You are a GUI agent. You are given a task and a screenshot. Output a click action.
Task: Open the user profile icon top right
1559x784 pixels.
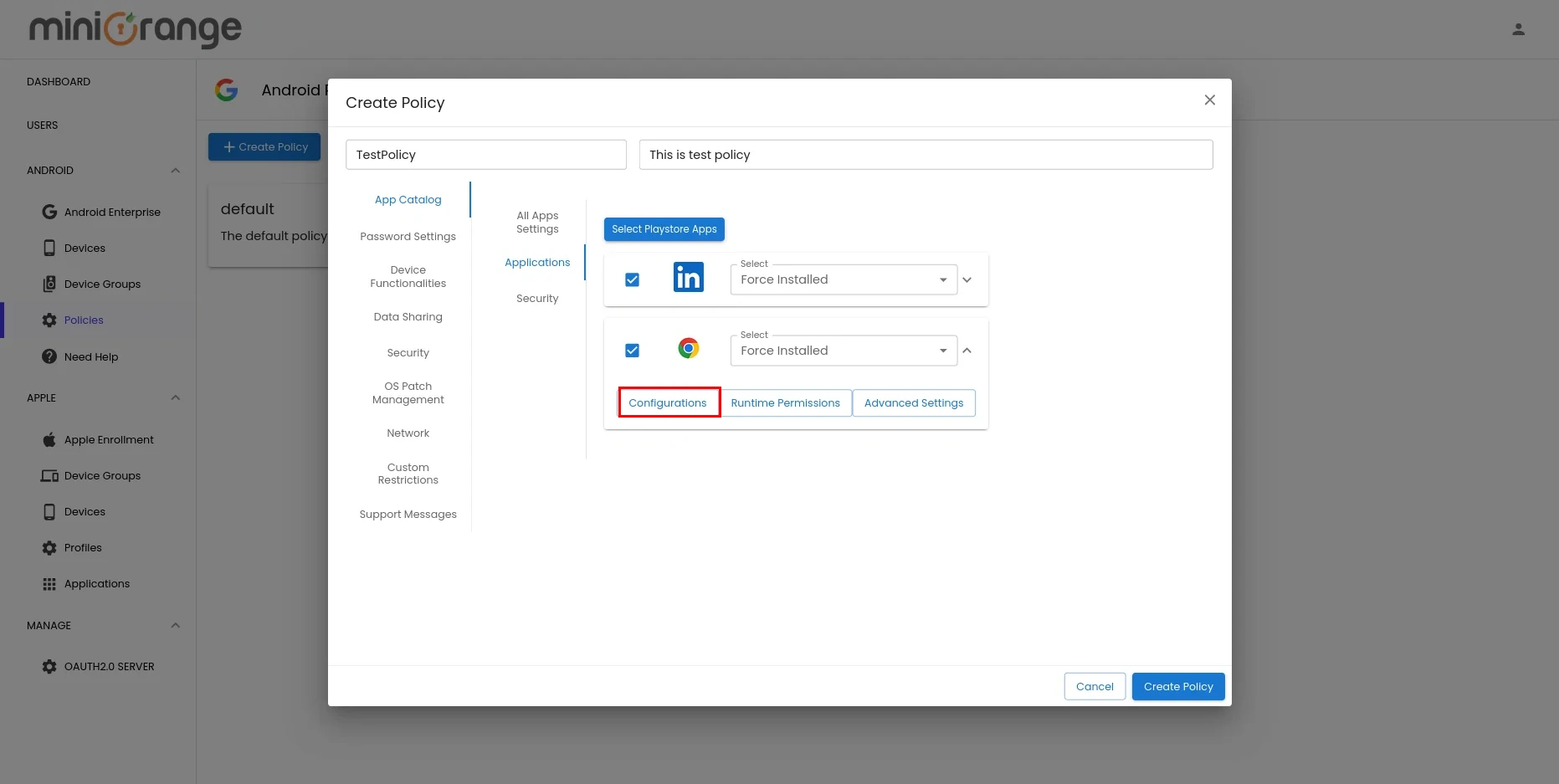[x=1519, y=28]
